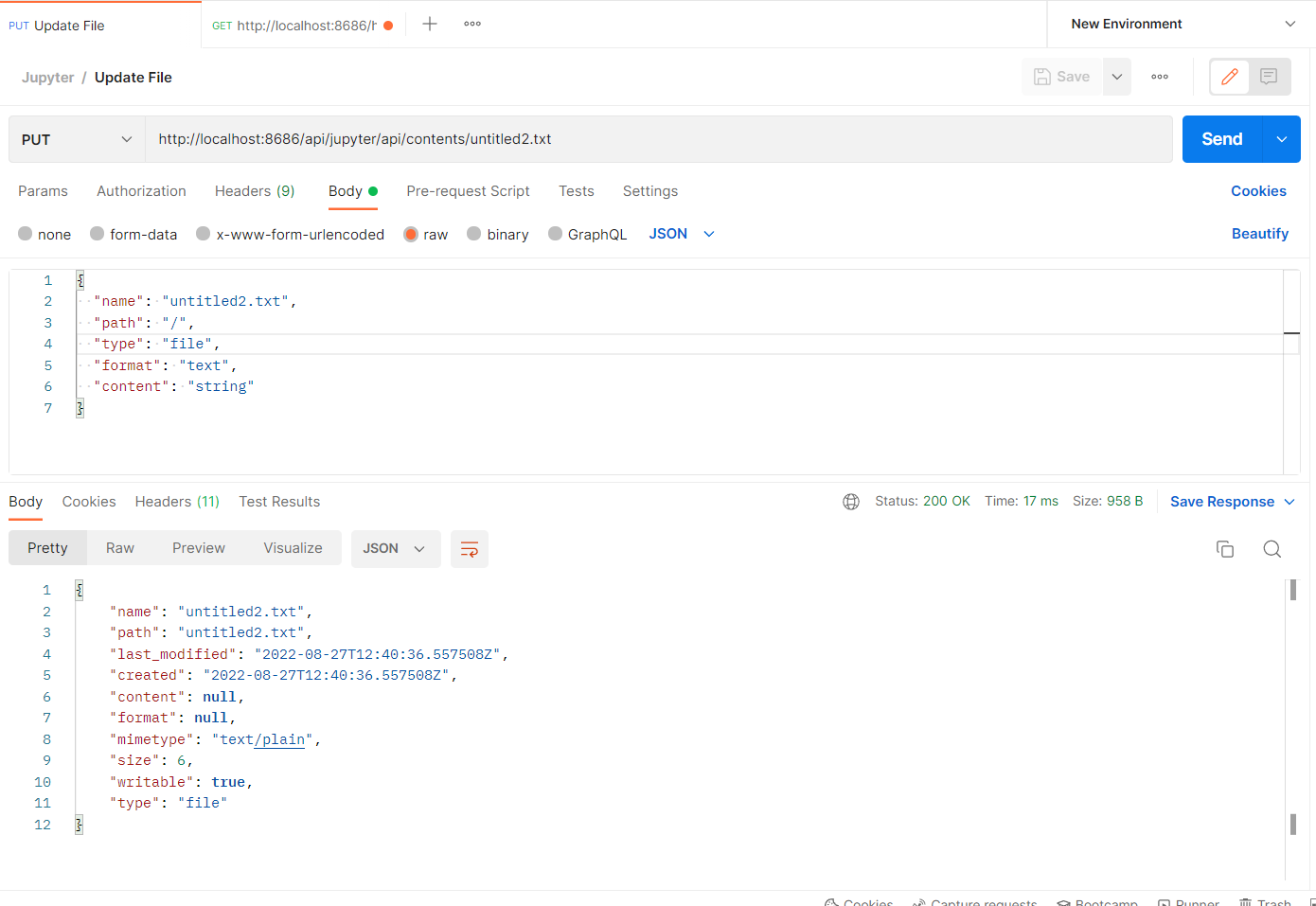Open response search with the magnifier icon
1316x906 pixels.
(x=1272, y=549)
